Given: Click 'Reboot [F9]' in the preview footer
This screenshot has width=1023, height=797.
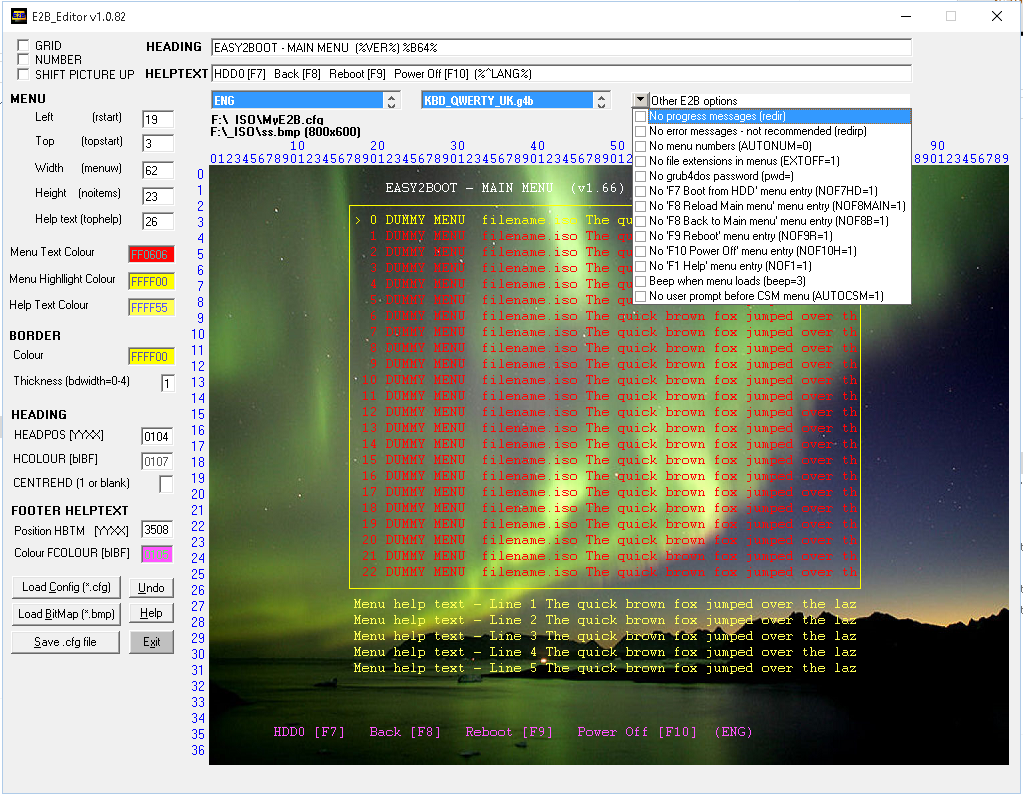Looking at the screenshot, I should [x=509, y=732].
